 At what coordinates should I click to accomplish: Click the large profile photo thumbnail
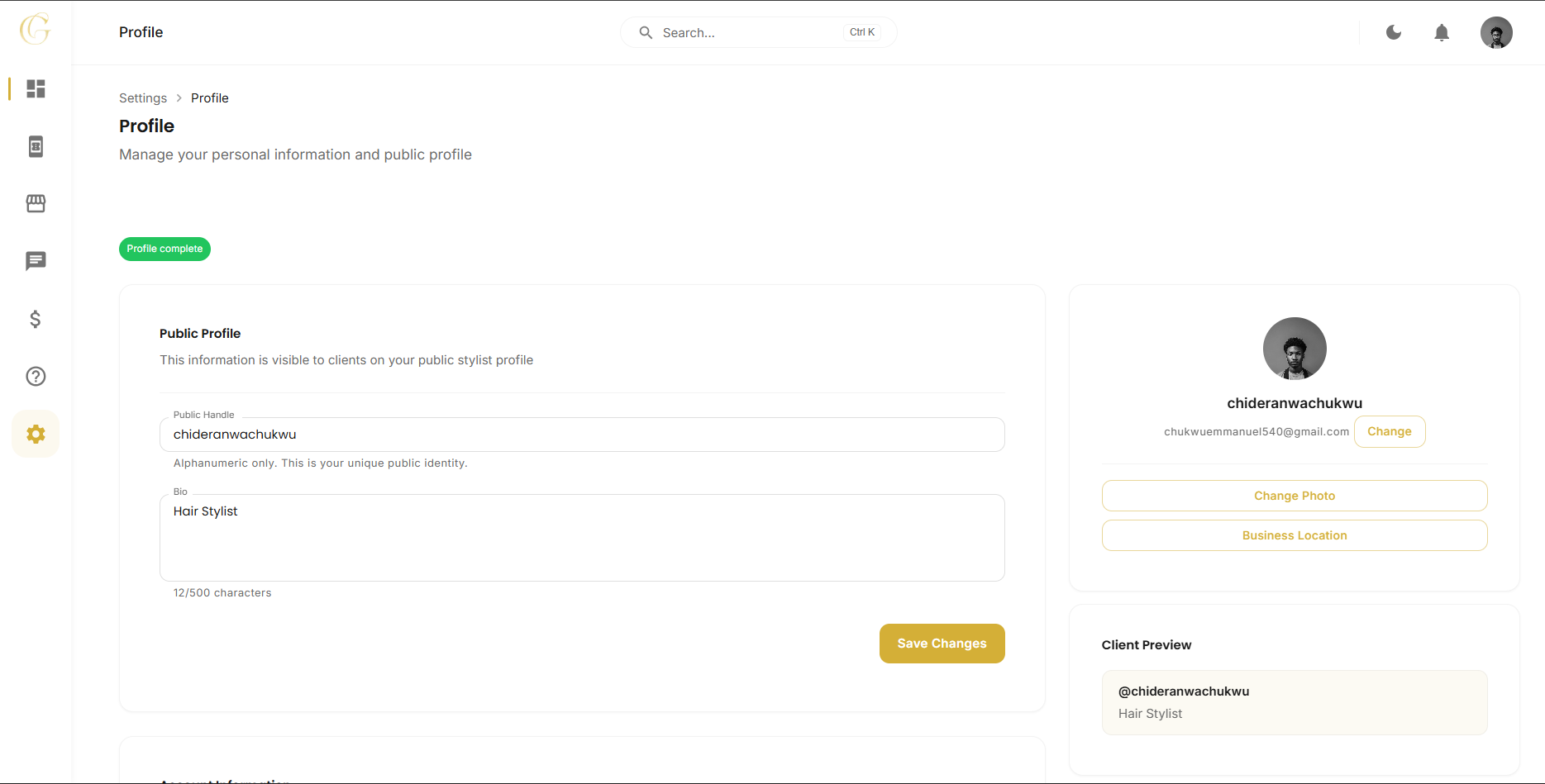pyautogui.click(x=1295, y=349)
